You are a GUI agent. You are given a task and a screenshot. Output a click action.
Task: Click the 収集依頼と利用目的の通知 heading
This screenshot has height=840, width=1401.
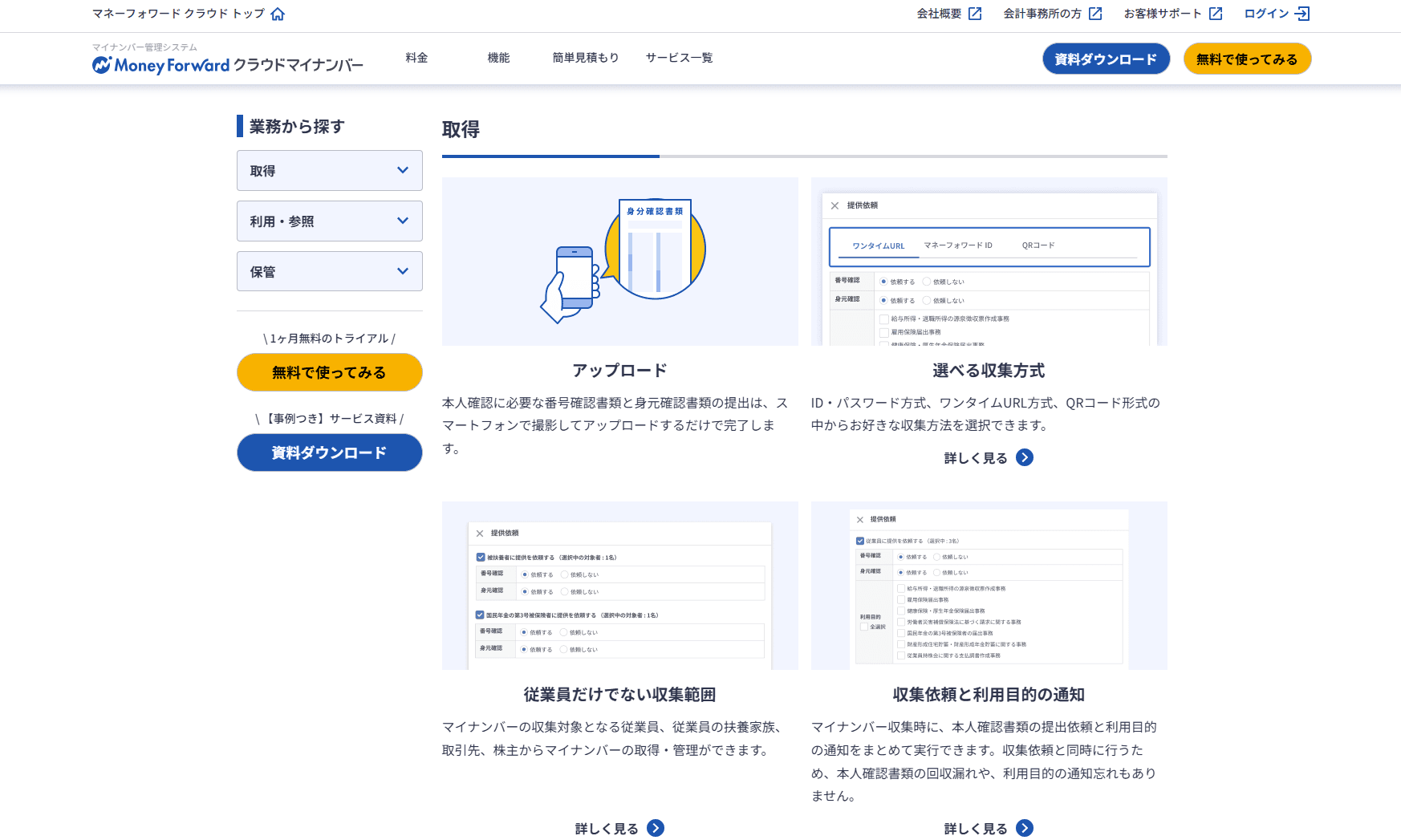tap(989, 694)
